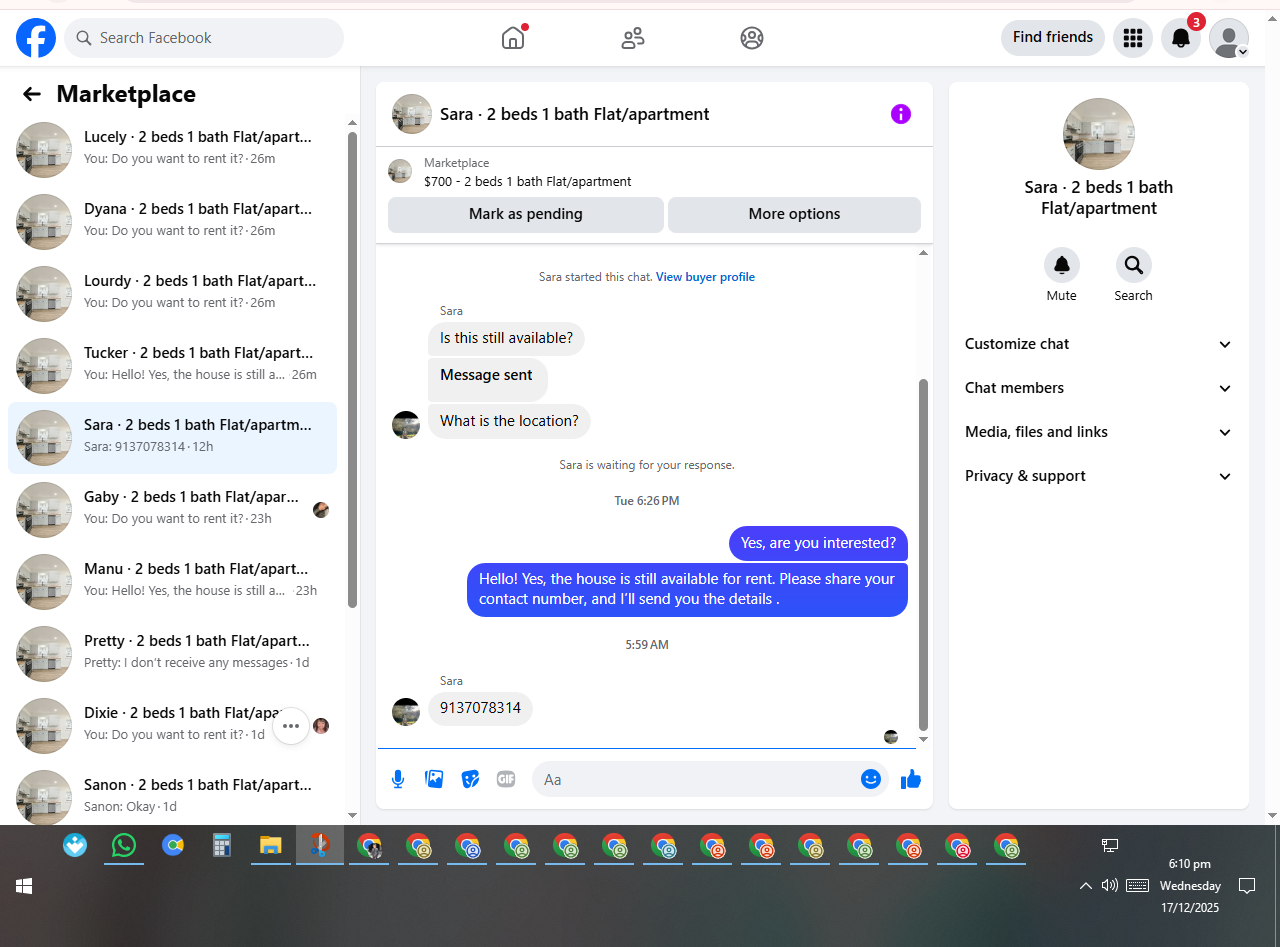
Task: Select the Sara conversation in list
Action: pos(172,438)
